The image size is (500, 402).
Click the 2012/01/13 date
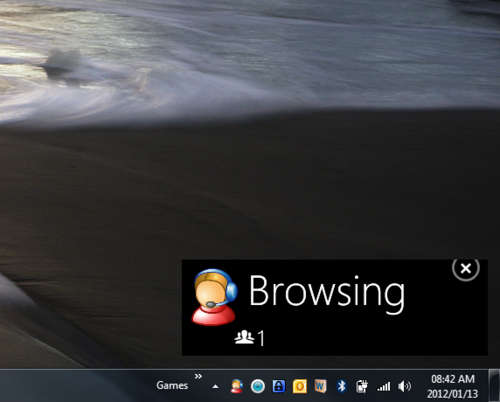pyautogui.click(x=453, y=394)
